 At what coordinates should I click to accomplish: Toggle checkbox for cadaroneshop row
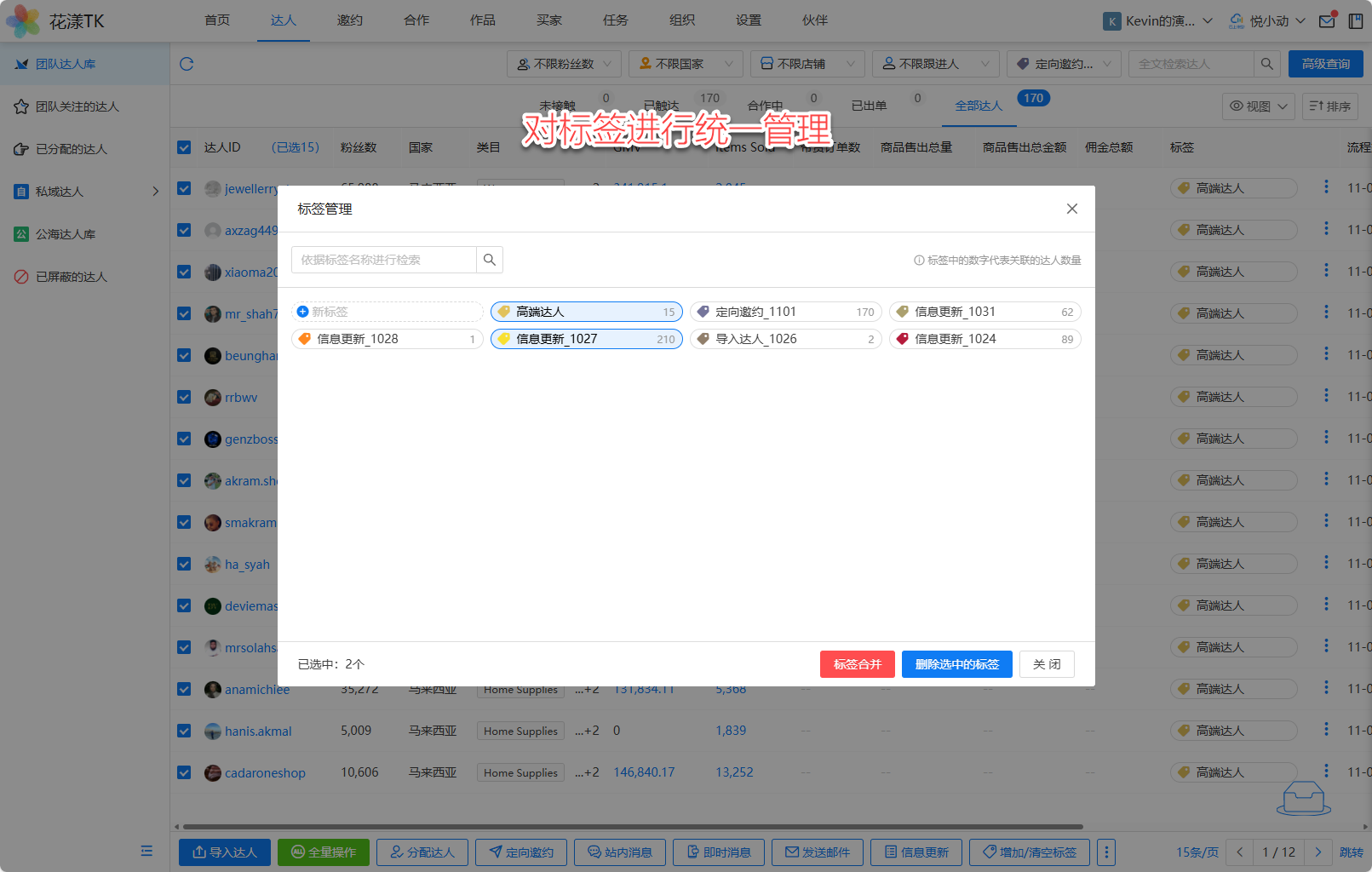click(184, 772)
